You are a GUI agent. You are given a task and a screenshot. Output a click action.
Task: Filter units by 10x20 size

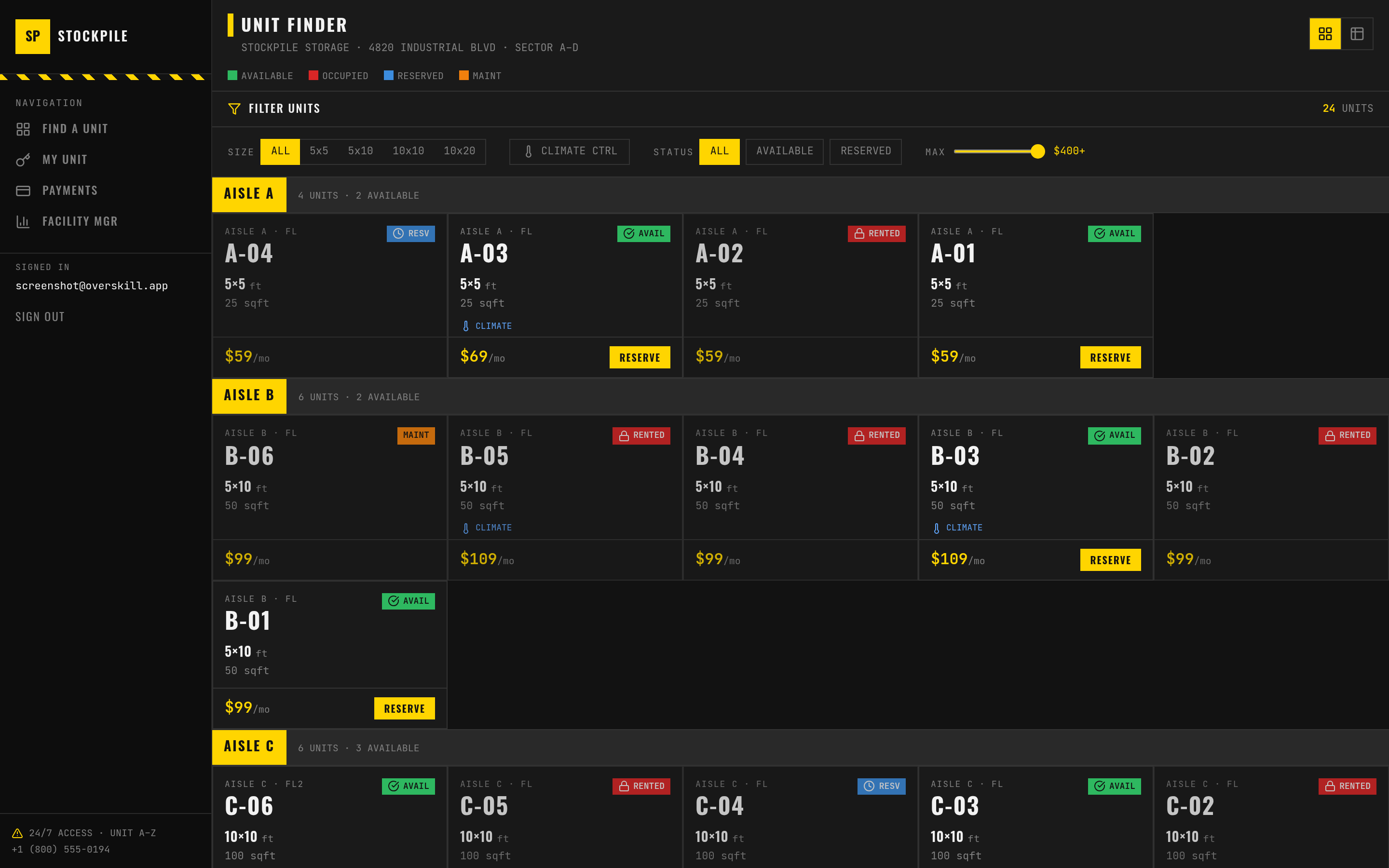click(459, 151)
